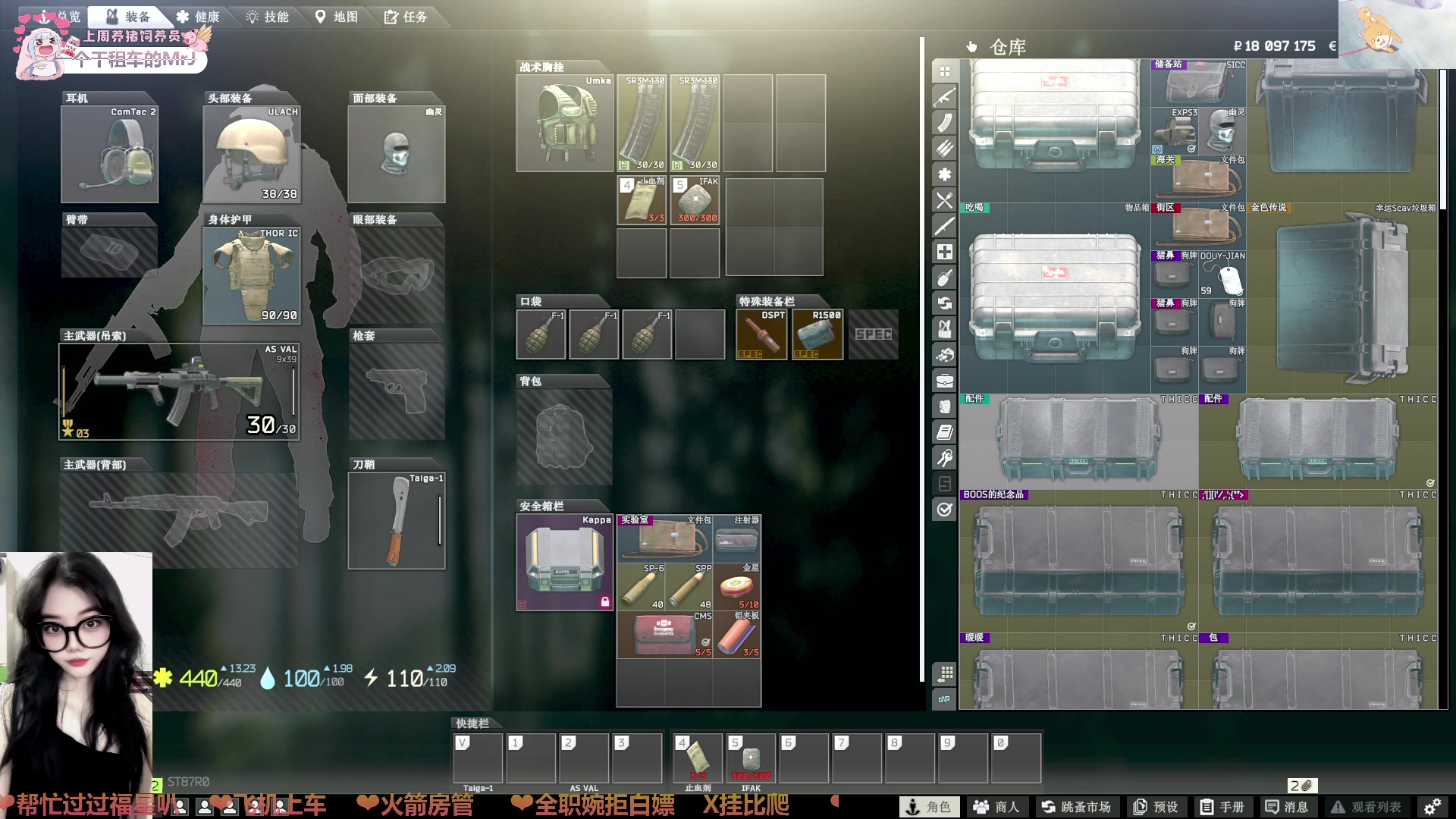Open the 预设 presets button
This screenshot has height=819, width=1456.
click(x=1156, y=807)
